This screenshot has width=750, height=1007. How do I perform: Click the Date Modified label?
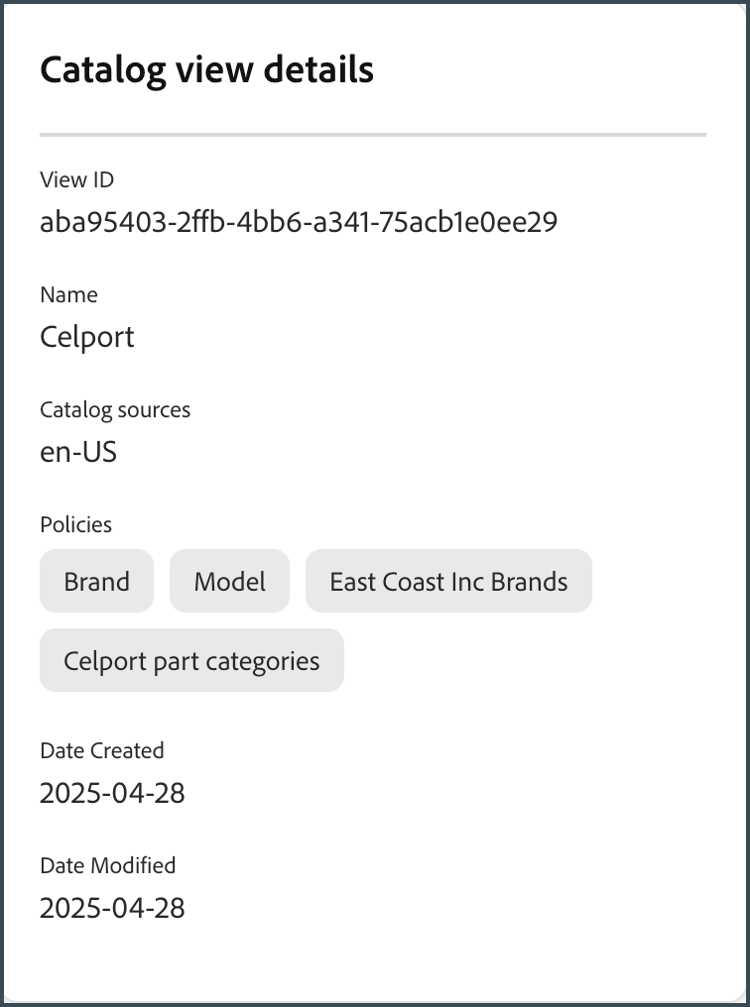[107, 865]
